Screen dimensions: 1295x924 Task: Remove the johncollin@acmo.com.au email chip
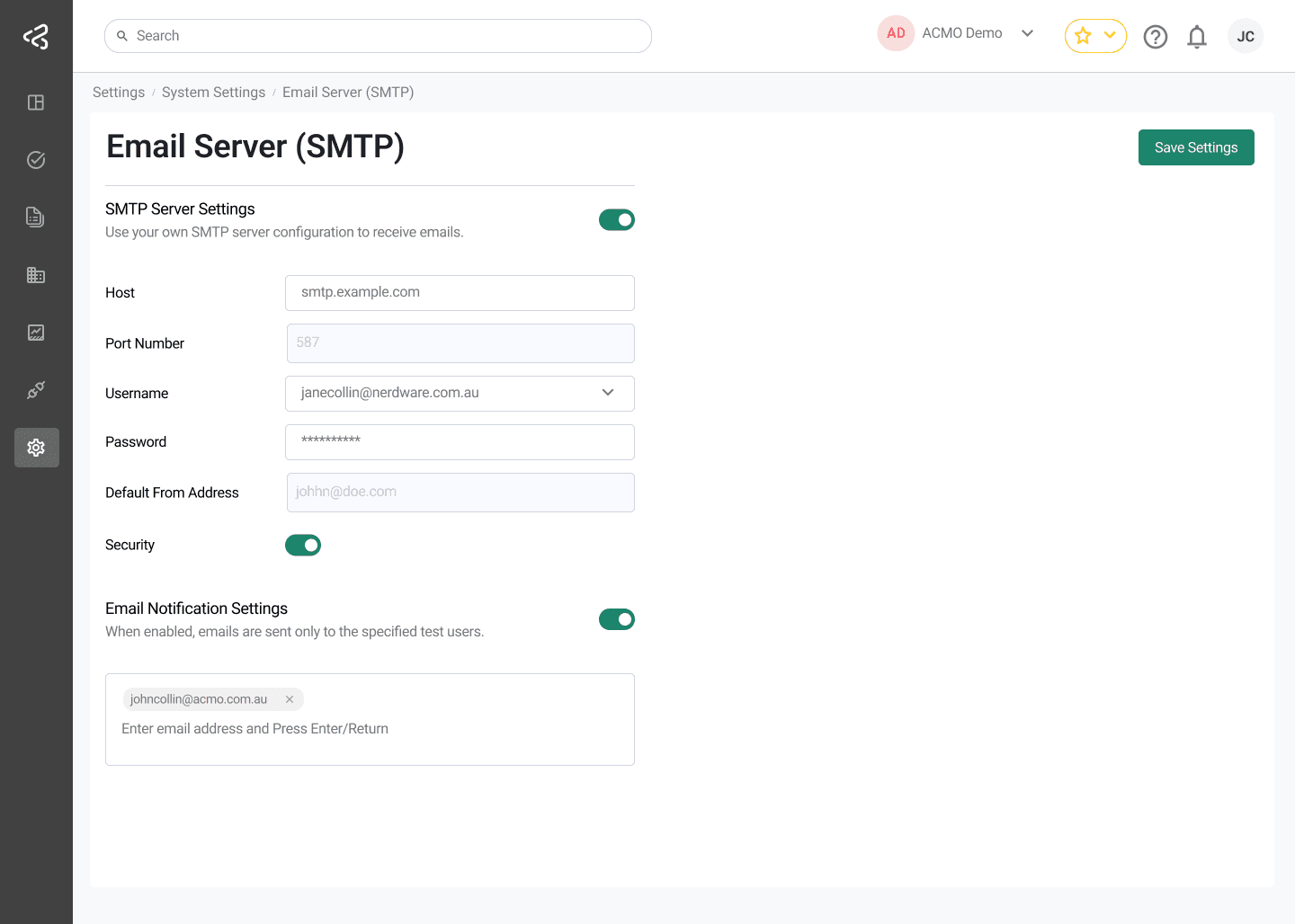pyautogui.click(x=290, y=698)
